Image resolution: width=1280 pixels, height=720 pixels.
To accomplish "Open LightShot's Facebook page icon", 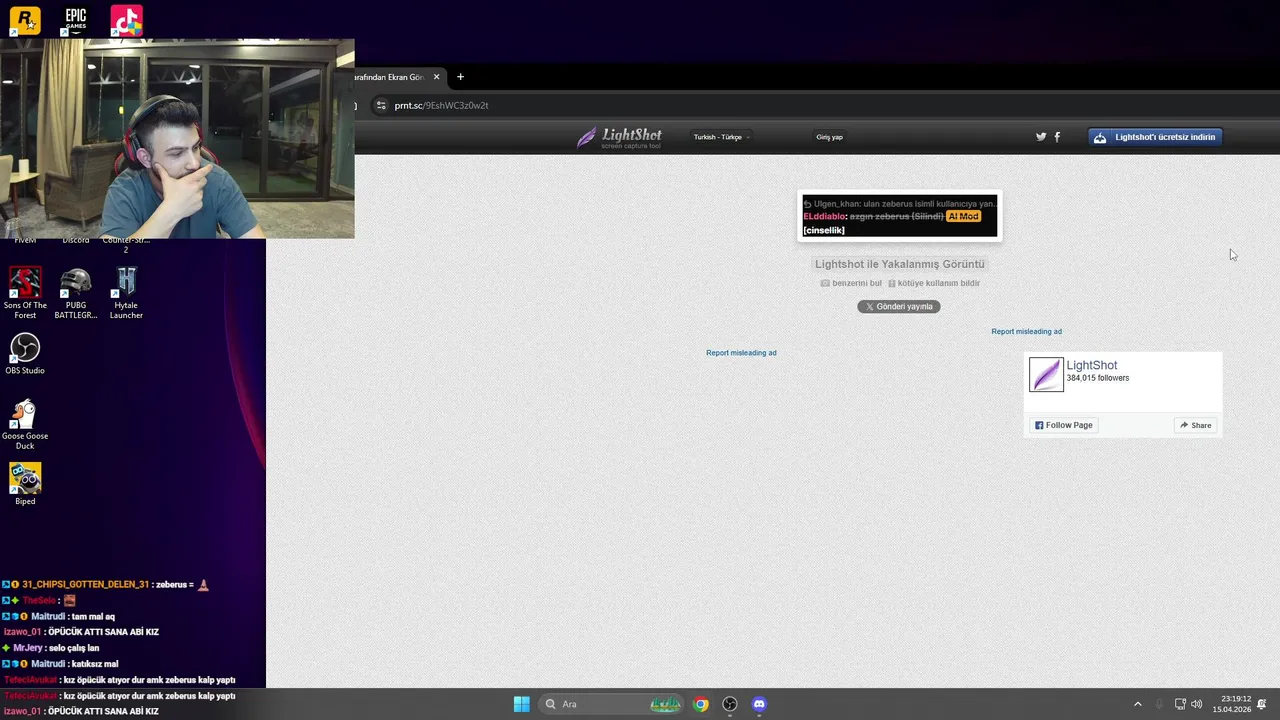I will click(1057, 137).
